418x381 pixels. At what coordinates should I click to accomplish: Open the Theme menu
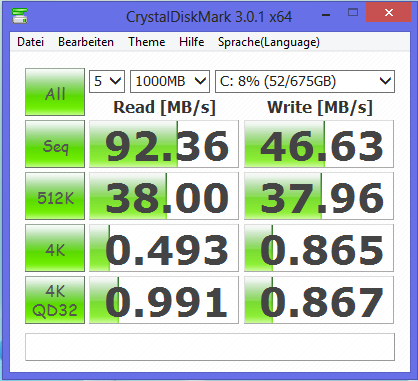[147, 42]
